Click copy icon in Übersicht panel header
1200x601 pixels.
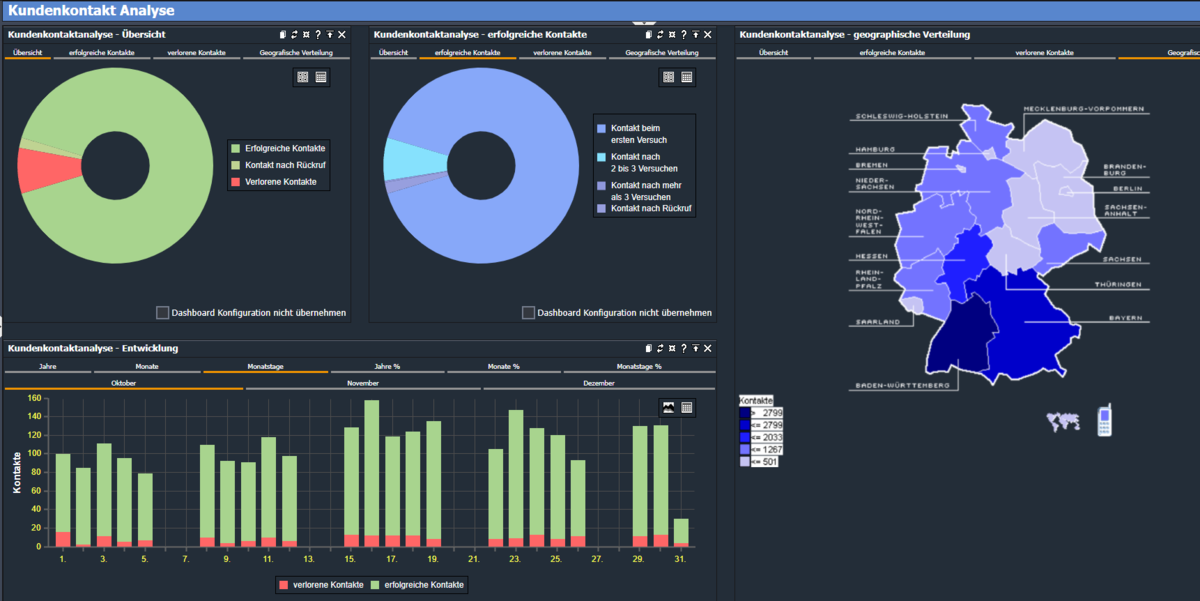pyautogui.click(x=282, y=35)
